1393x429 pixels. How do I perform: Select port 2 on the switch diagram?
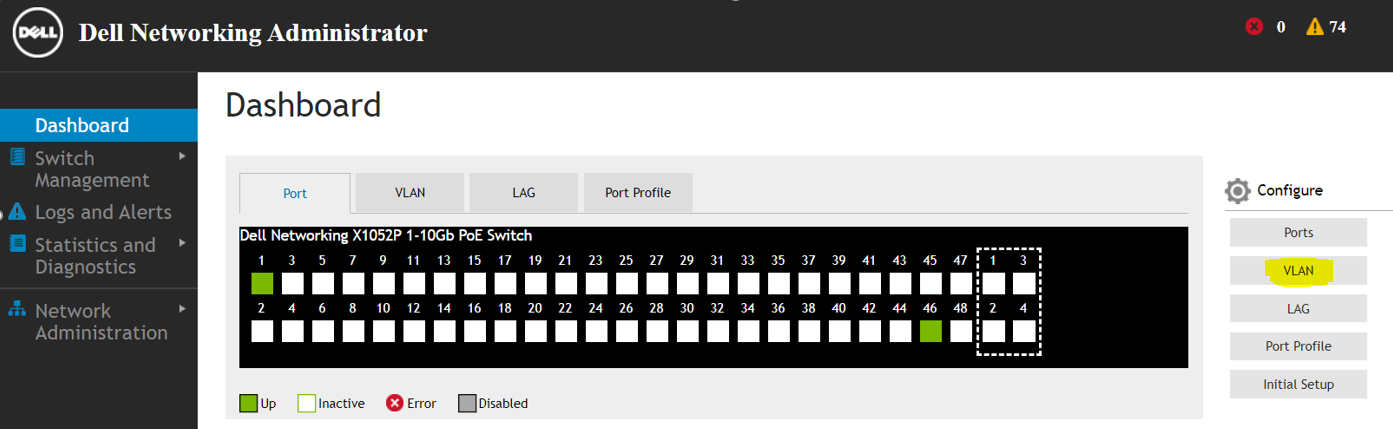(262, 331)
